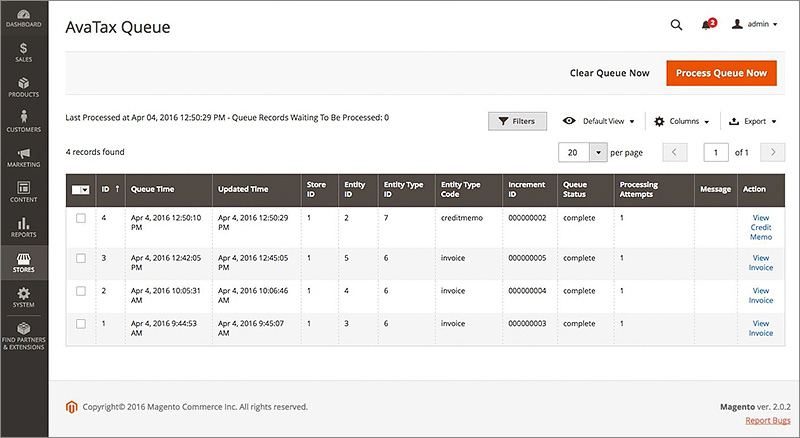Open the Content sidebar icon
The width and height of the screenshot is (800, 438).
pyautogui.click(x=23, y=192)
